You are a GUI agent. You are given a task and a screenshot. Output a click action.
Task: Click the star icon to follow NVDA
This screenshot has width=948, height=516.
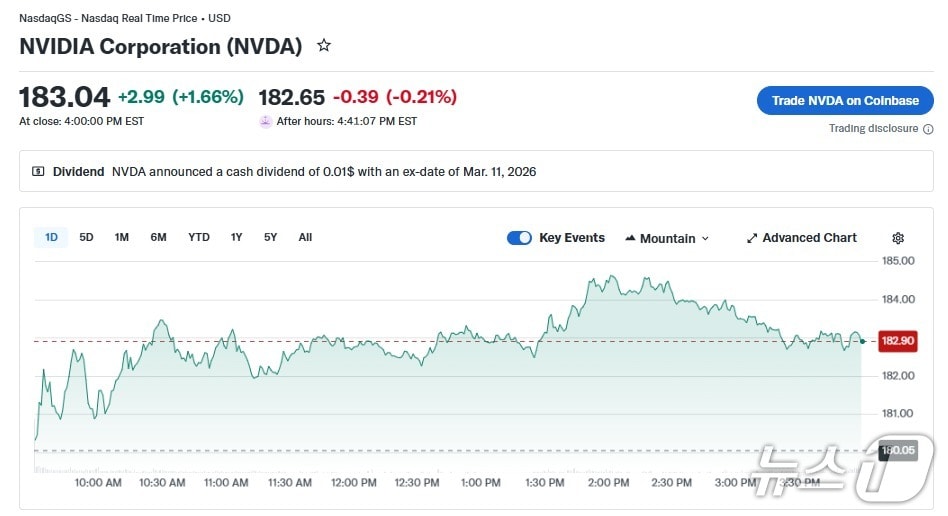(x=323, y=46)
